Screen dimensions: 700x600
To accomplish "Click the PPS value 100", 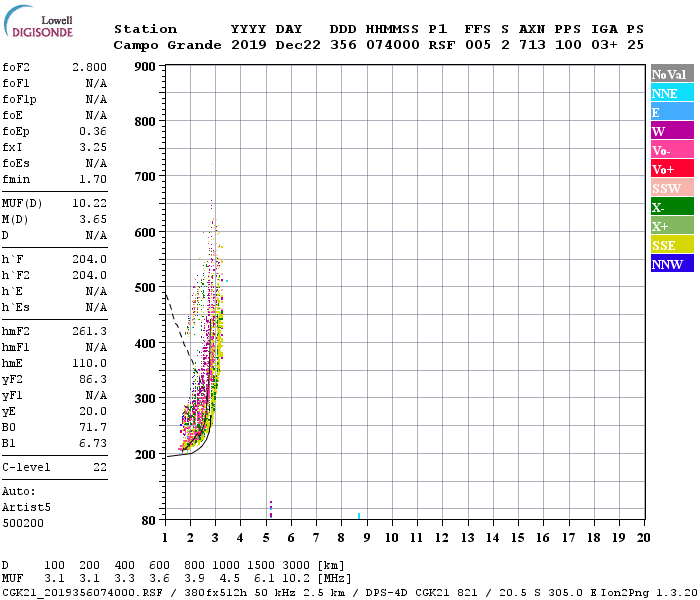I will 568,45.
